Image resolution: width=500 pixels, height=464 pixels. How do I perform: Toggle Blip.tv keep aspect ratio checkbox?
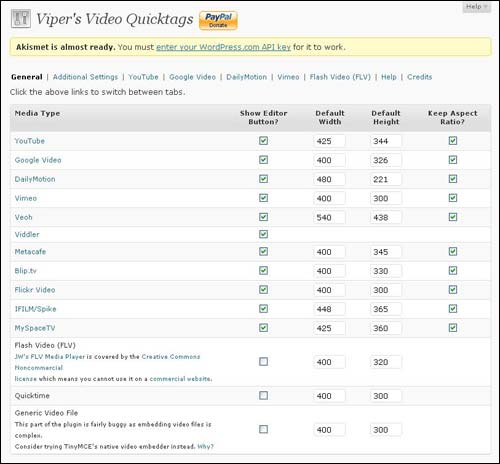(x=453, y=270)
